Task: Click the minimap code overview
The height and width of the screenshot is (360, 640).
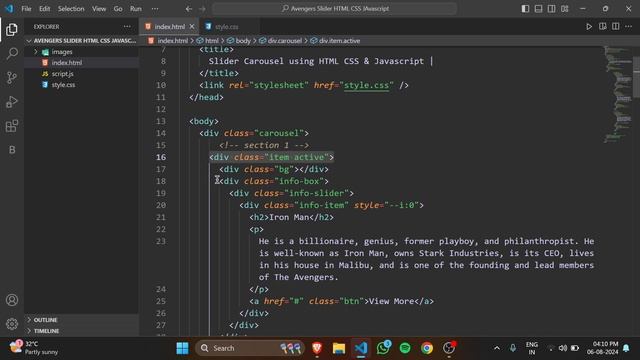Action: click(x=618, y=94)
